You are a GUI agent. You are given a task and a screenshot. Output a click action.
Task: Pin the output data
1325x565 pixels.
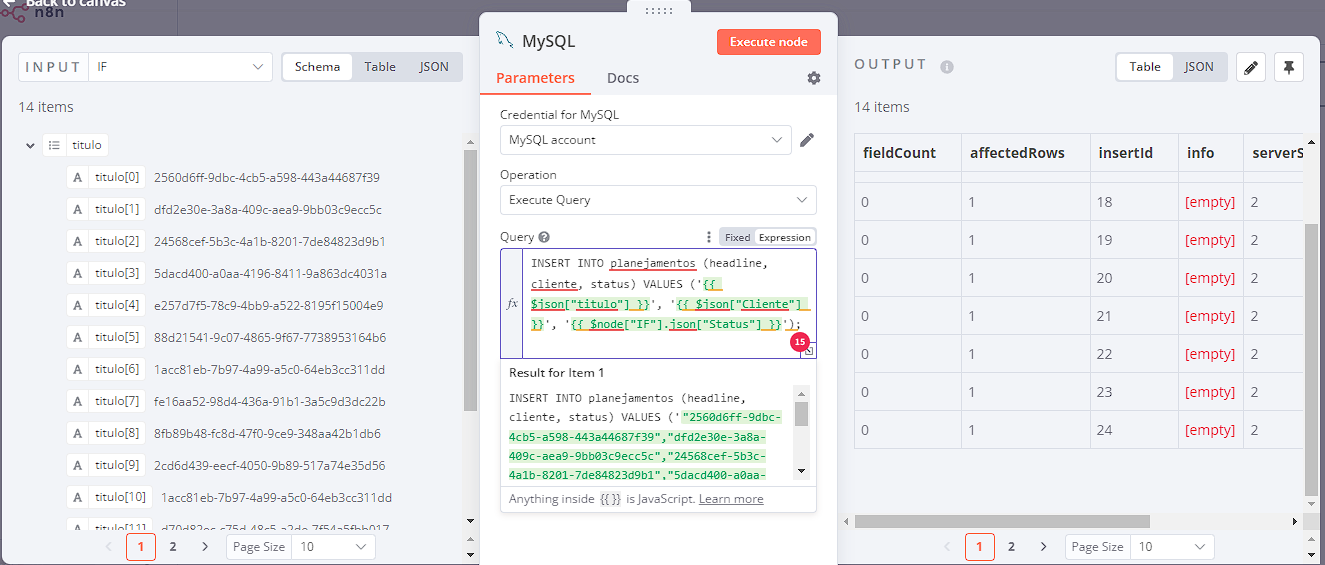point(1289,67)
